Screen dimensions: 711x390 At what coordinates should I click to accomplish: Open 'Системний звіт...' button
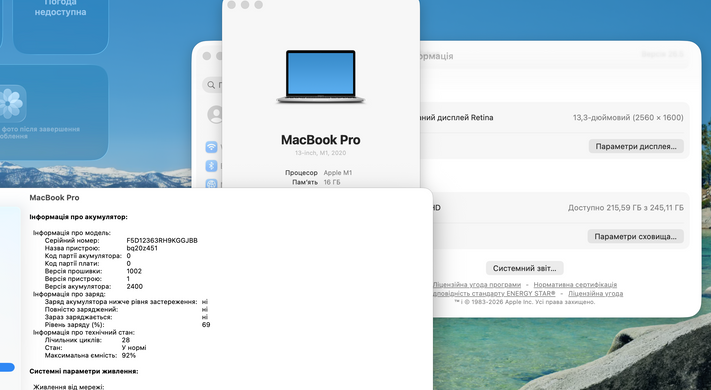pos(525,268)
